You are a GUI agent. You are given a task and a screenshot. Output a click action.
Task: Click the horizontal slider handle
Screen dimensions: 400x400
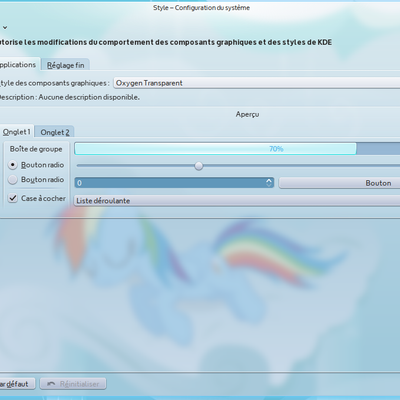pyautogui.click(x=199, y=166)
